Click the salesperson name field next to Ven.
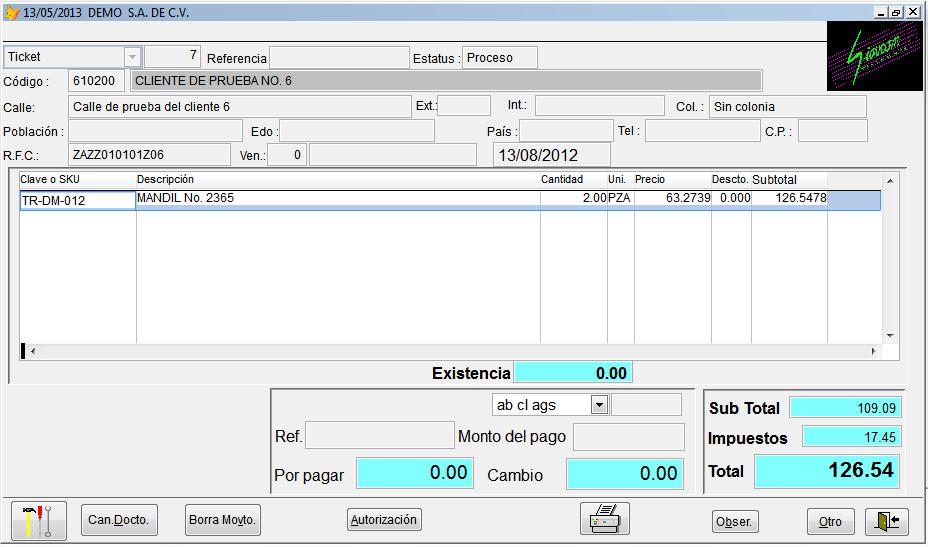928x547 pixels. 392,155
